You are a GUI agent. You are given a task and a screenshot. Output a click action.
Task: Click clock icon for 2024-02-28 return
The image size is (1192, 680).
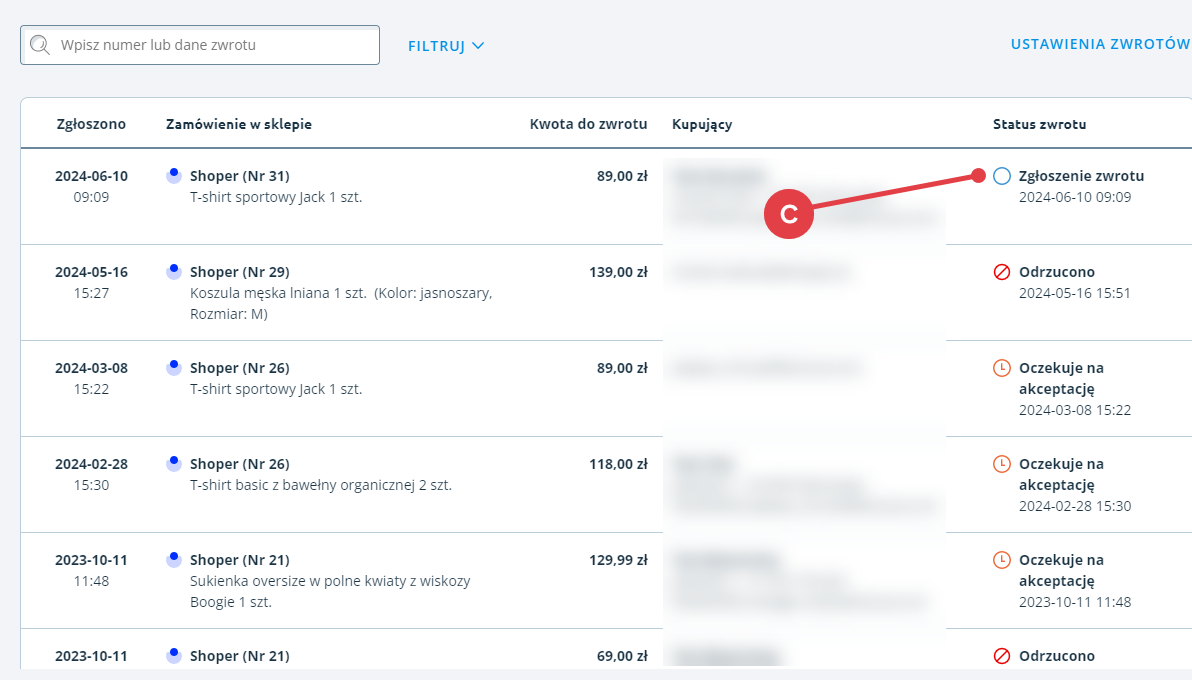1002,464
